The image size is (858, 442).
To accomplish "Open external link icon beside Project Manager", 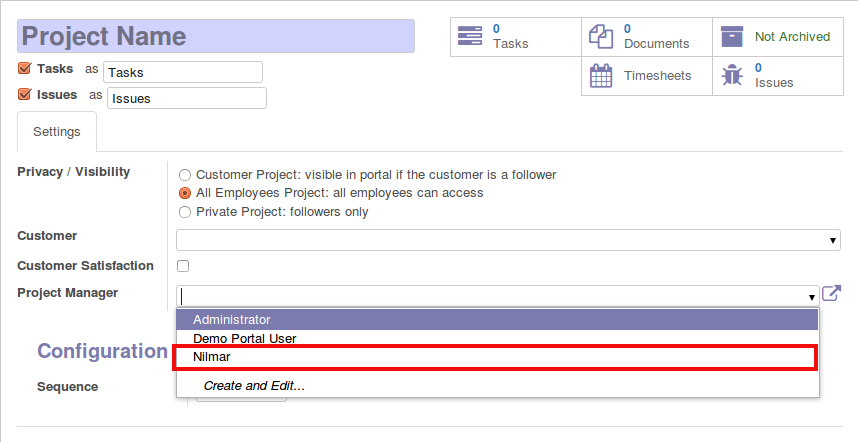I will [x=831, y=294].
